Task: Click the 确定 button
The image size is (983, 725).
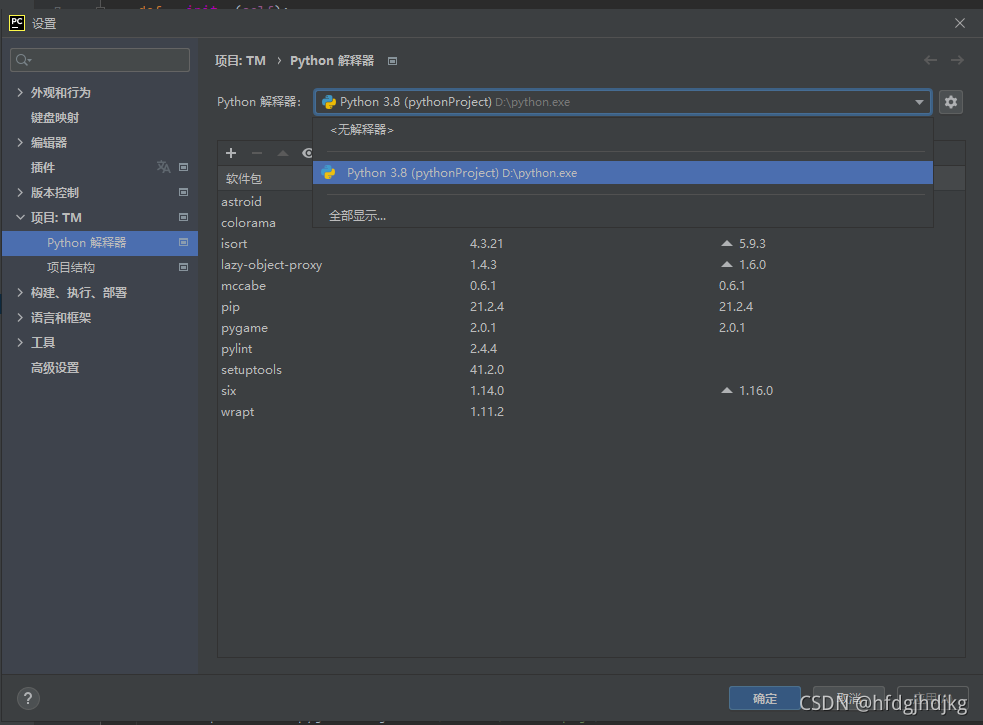Action: tap(764, 698)
